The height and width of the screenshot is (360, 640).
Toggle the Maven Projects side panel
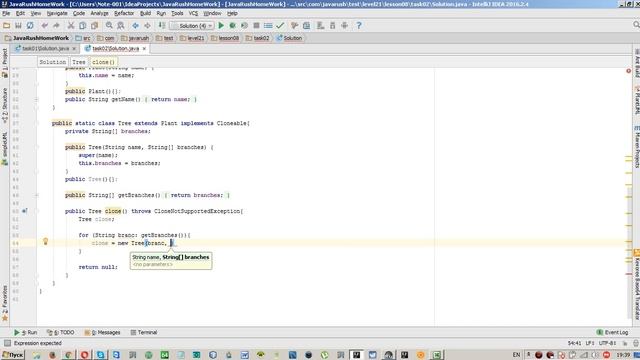point(636,147)
